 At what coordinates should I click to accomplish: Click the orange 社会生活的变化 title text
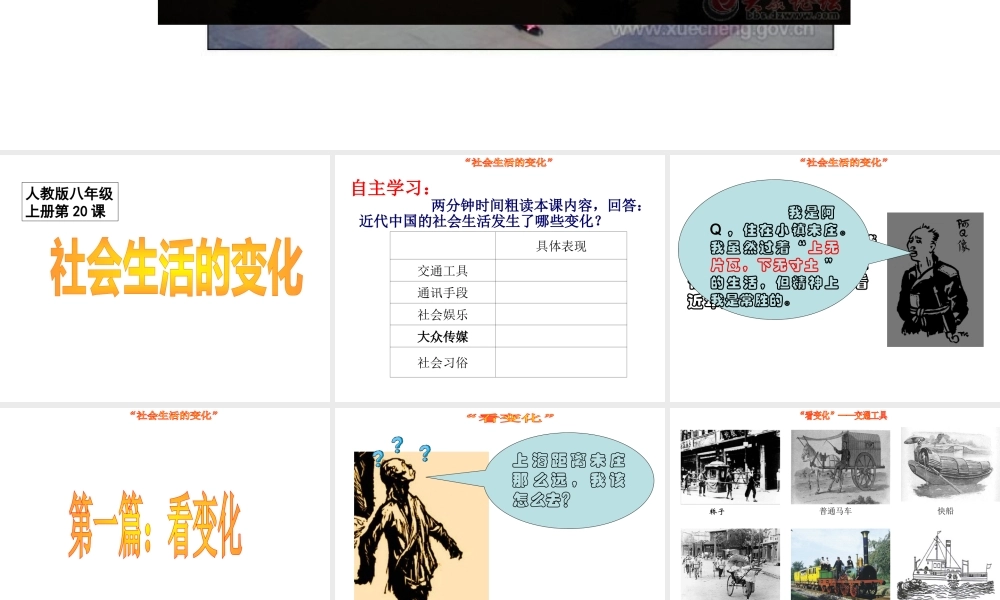[x=177, y=267]
